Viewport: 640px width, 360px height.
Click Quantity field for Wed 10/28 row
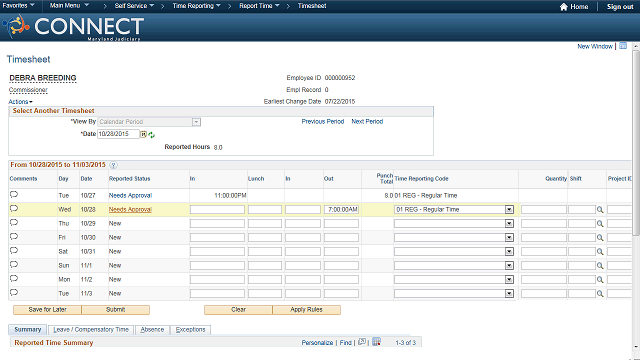[x=544, y=210]
